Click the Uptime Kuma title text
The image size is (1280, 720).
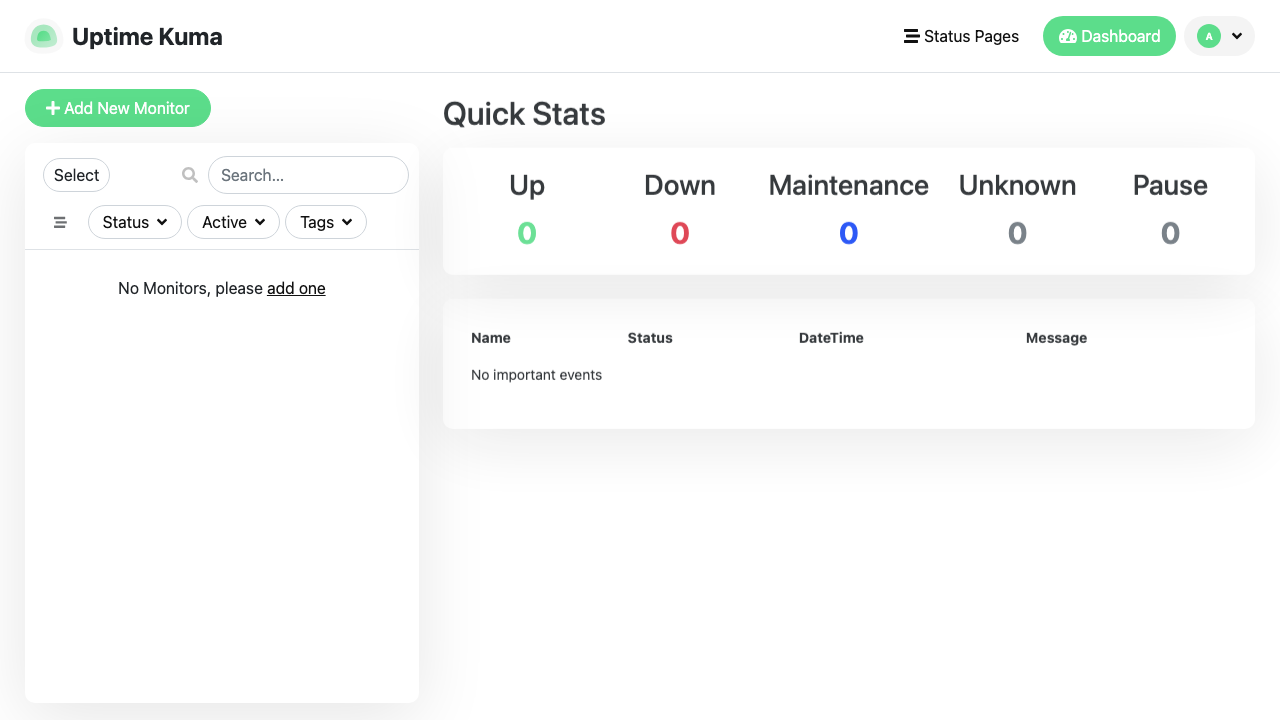pos(147,37)
